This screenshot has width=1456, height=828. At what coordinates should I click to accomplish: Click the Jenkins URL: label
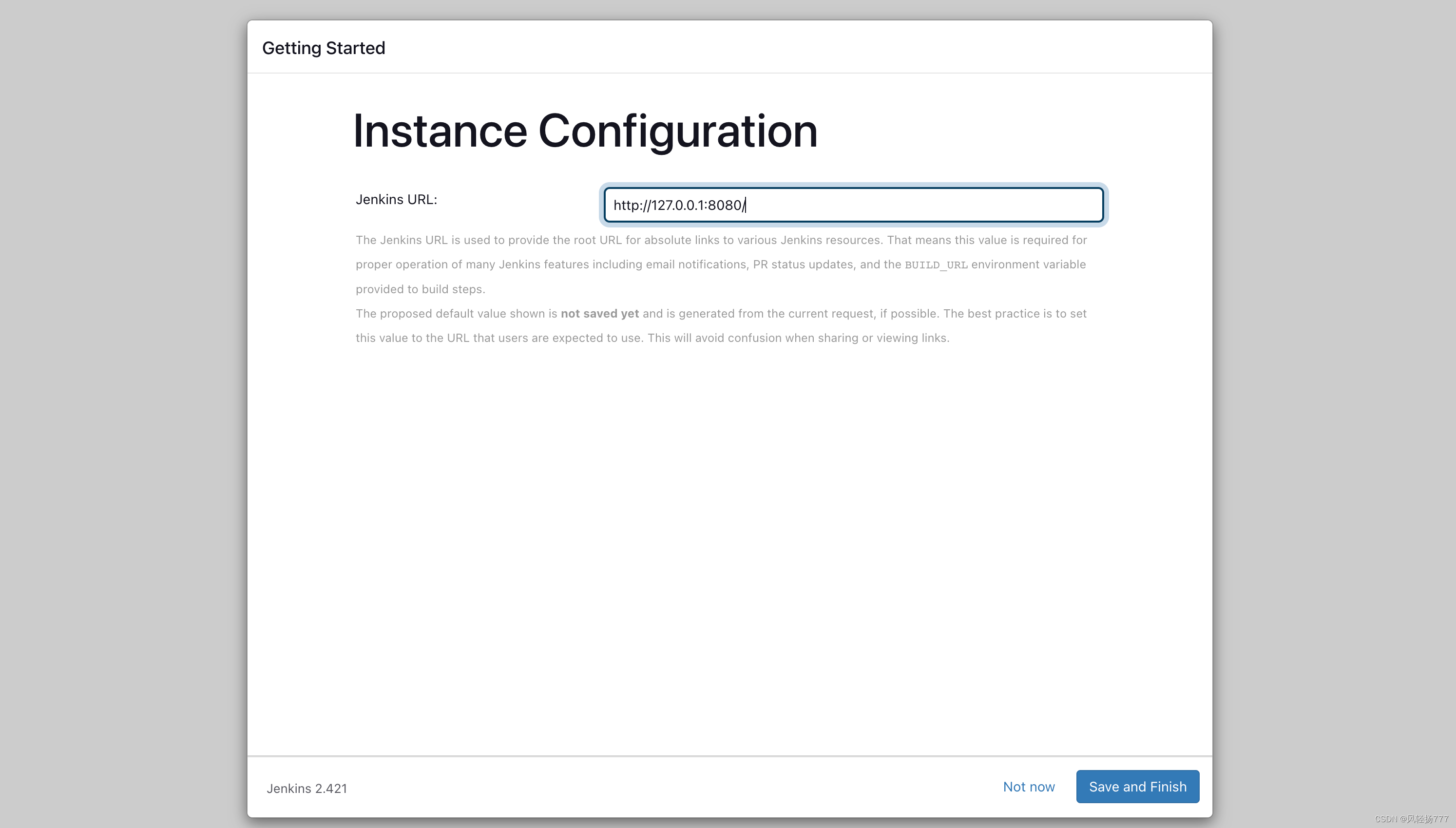click(397, 200)
